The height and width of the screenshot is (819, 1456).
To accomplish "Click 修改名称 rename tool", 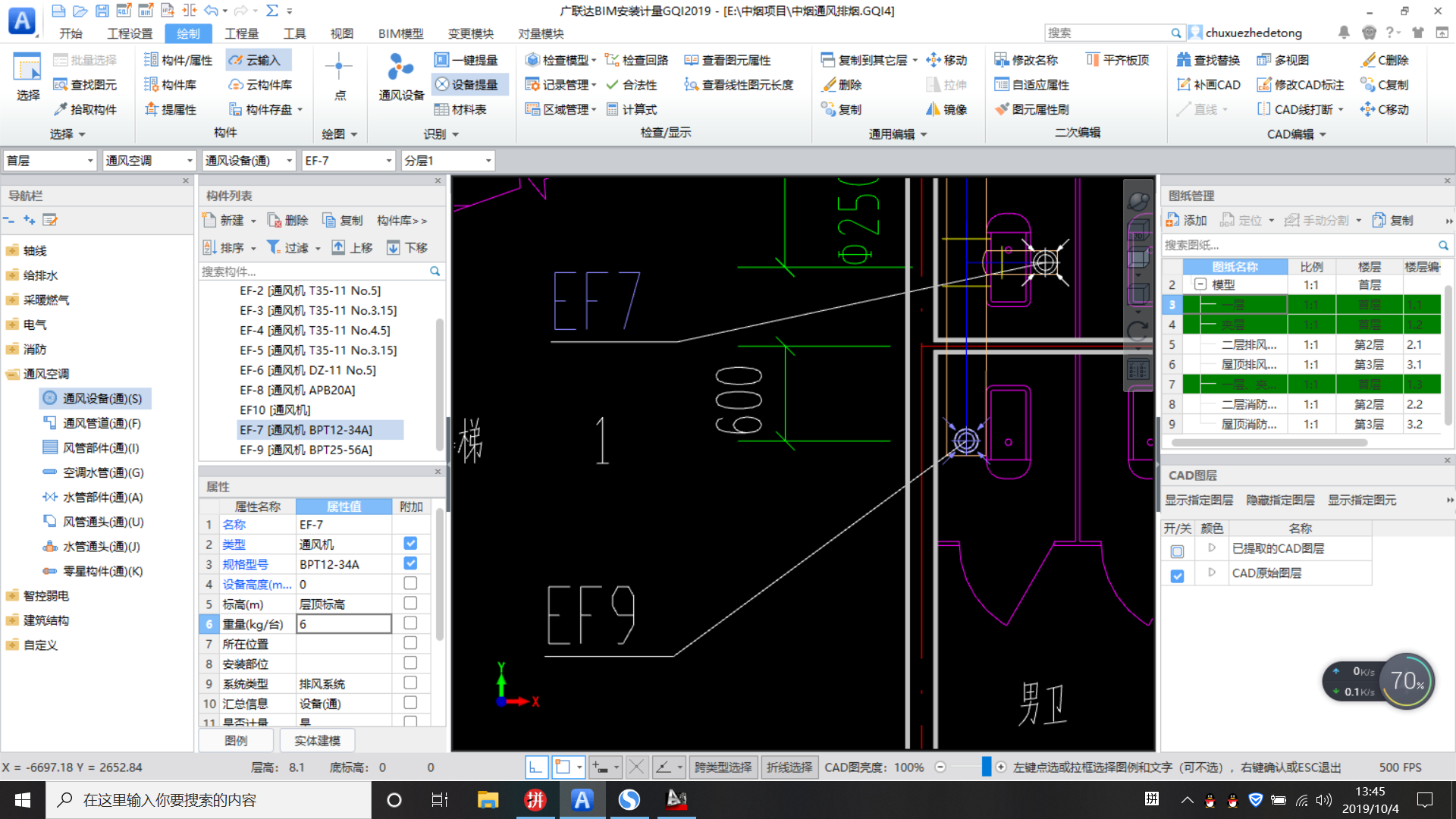I will coord(1027,60).
